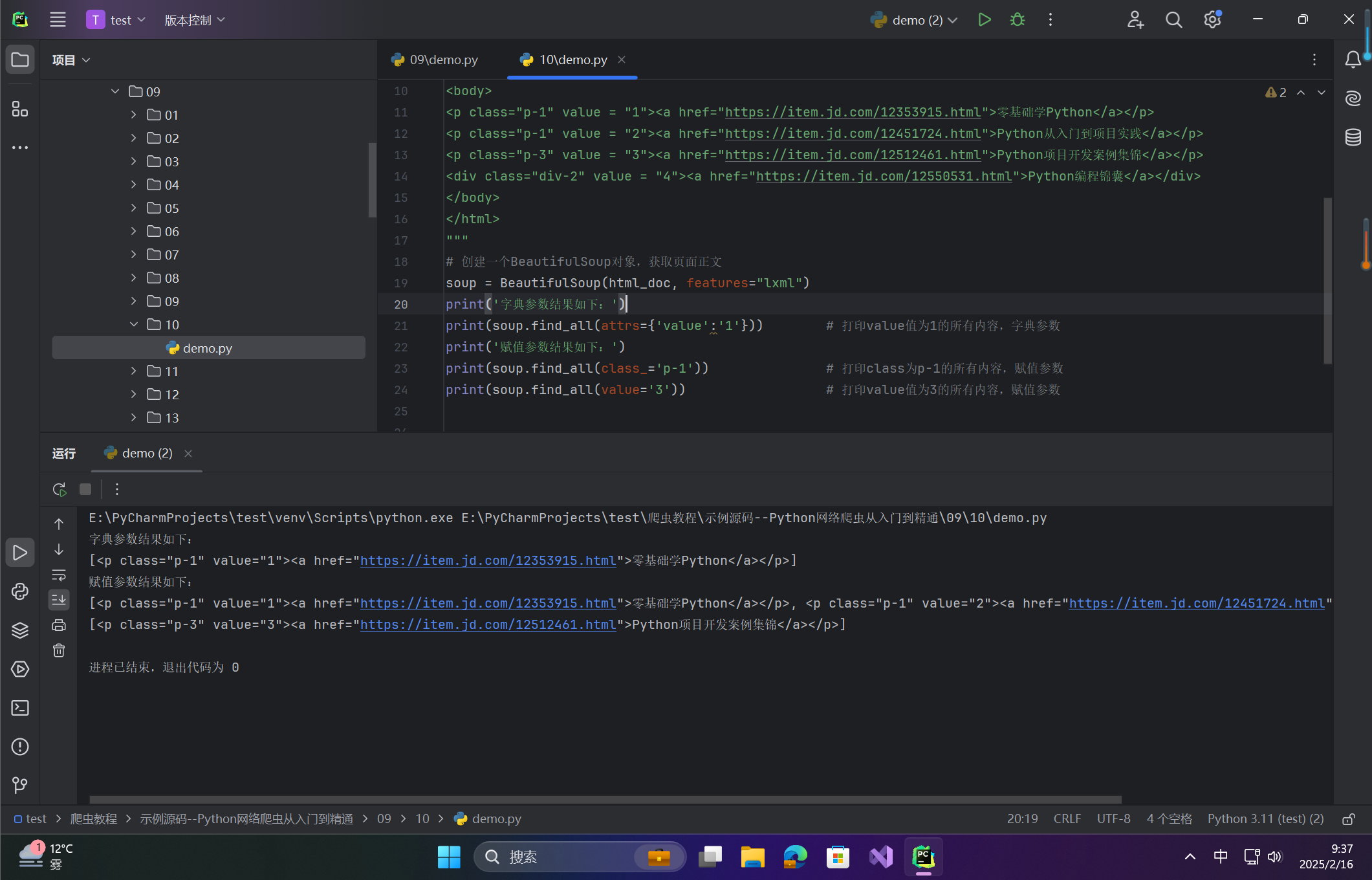Run the demo (2) configuration
Viewport: 1372px width, 880px height.
click(984, 19)
